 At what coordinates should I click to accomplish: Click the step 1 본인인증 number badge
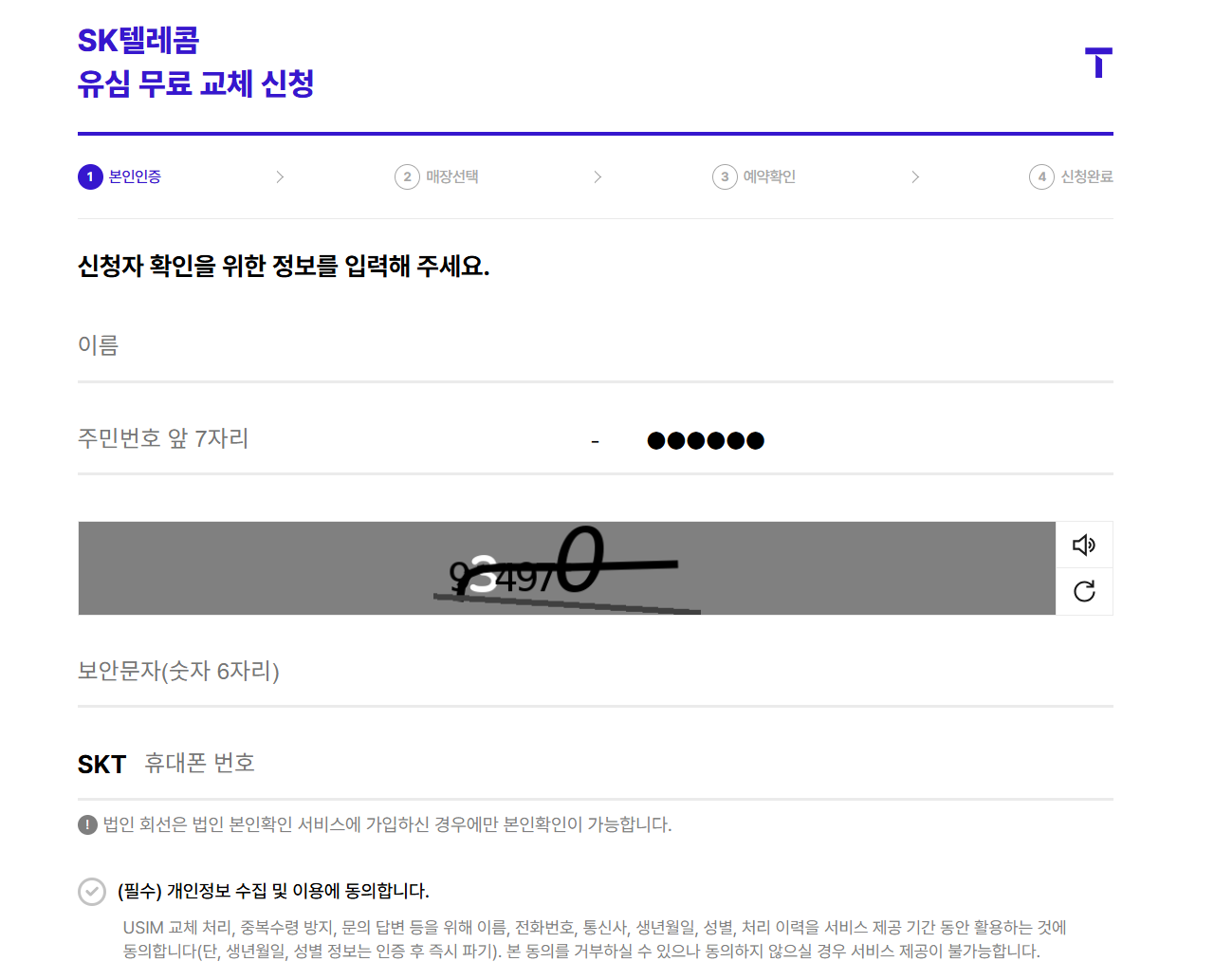pos(90,176)
